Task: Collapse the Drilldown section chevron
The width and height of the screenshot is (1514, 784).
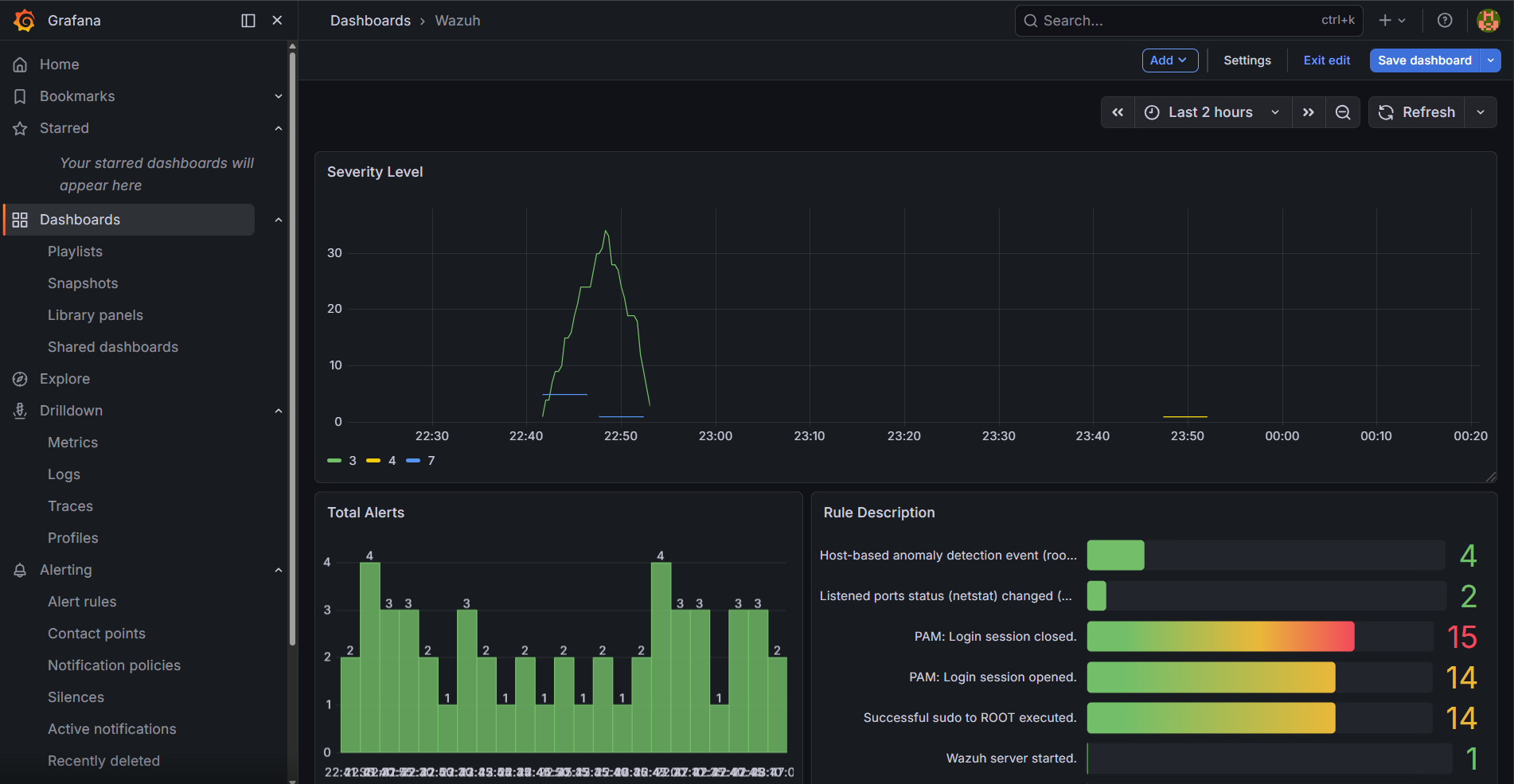Action: 279,411
